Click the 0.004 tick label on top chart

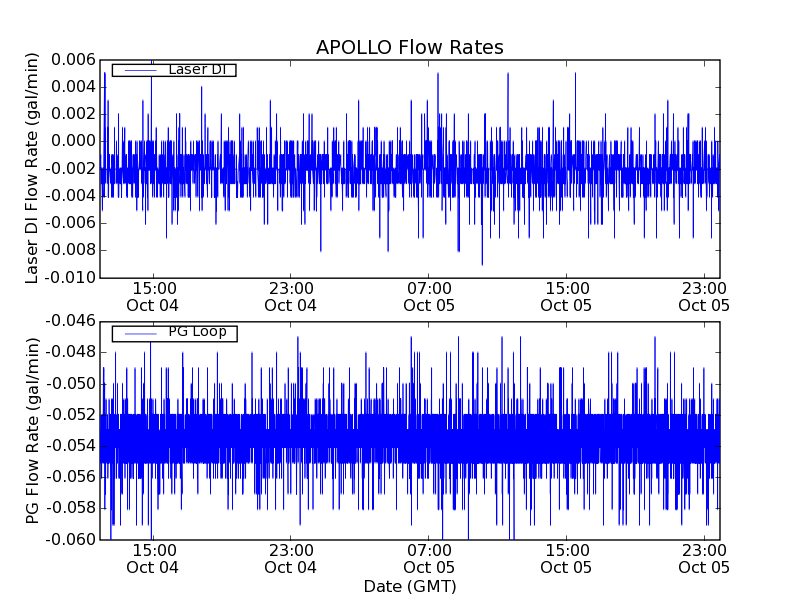pos(73,87)
